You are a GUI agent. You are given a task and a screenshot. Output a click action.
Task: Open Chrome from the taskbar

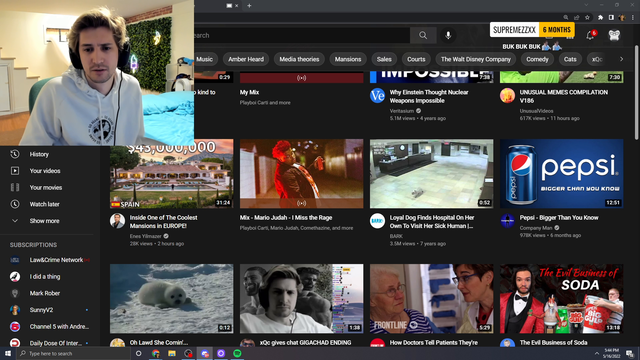click(156, 353)
